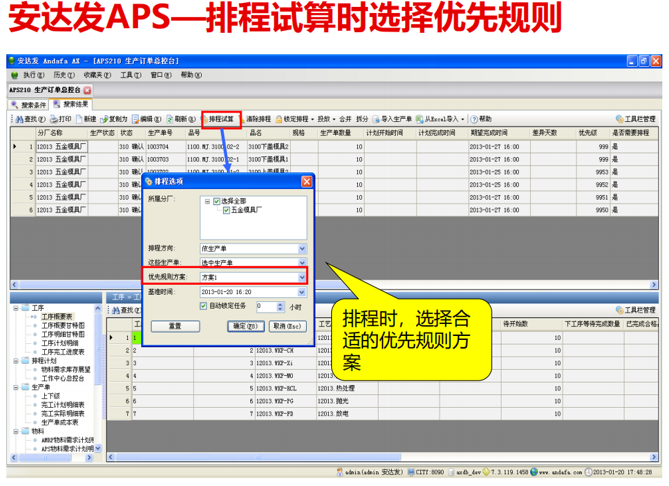
Task: Click the 重置 button in the dialog
Action: tap(175, 326)
